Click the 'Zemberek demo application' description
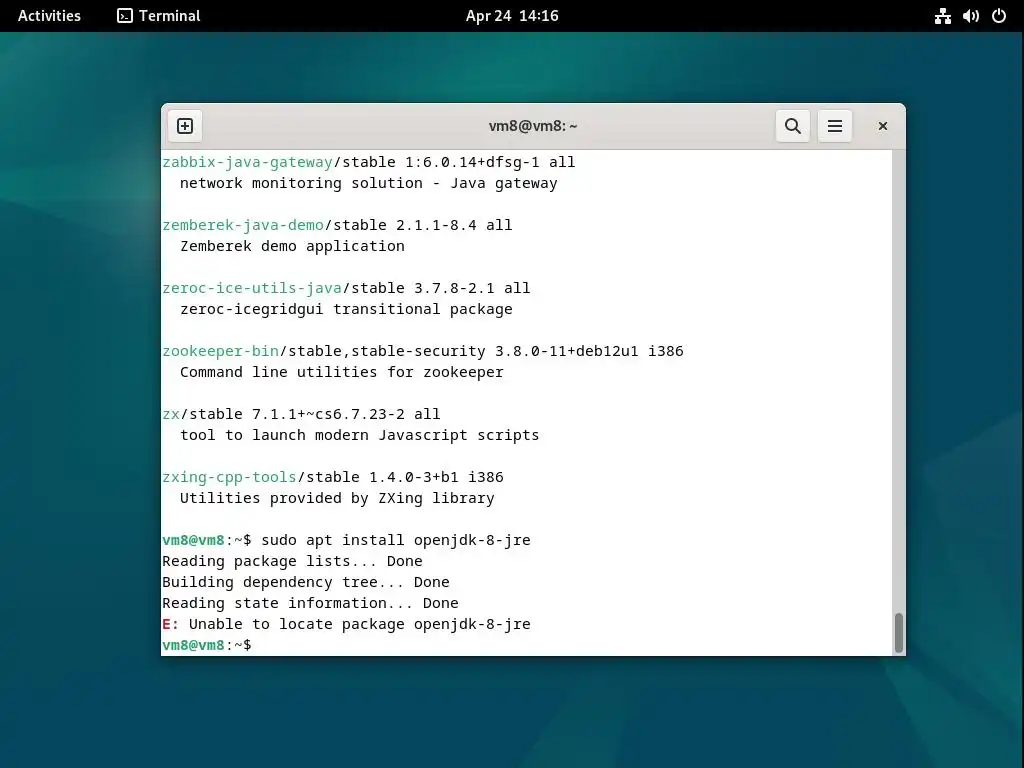The width and height of the screenshot is (1024, 768). pyautogui.click(x=293, y=246)
